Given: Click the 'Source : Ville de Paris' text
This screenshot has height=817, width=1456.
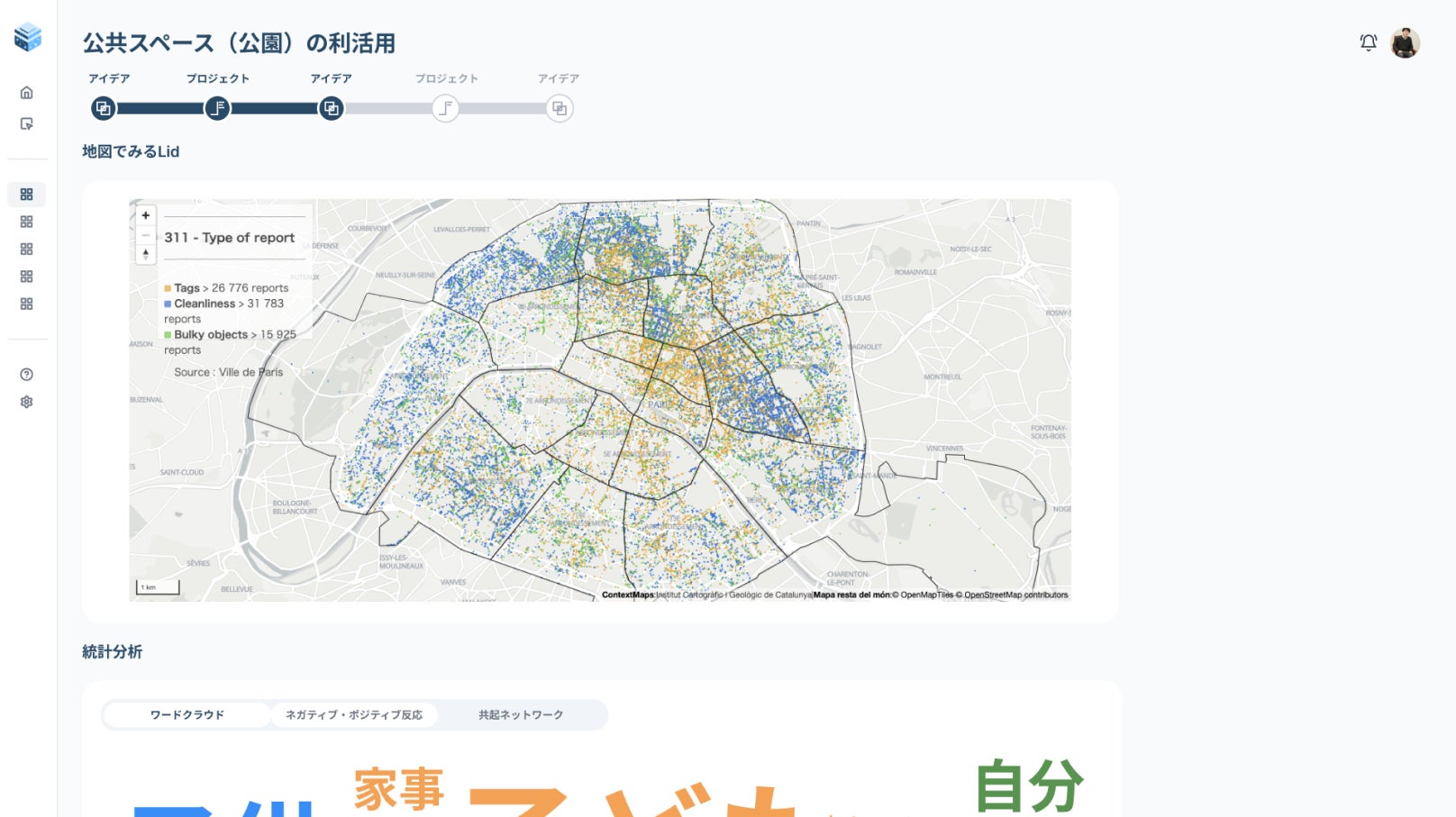Looking at the screenshot, I should (228, 372).
